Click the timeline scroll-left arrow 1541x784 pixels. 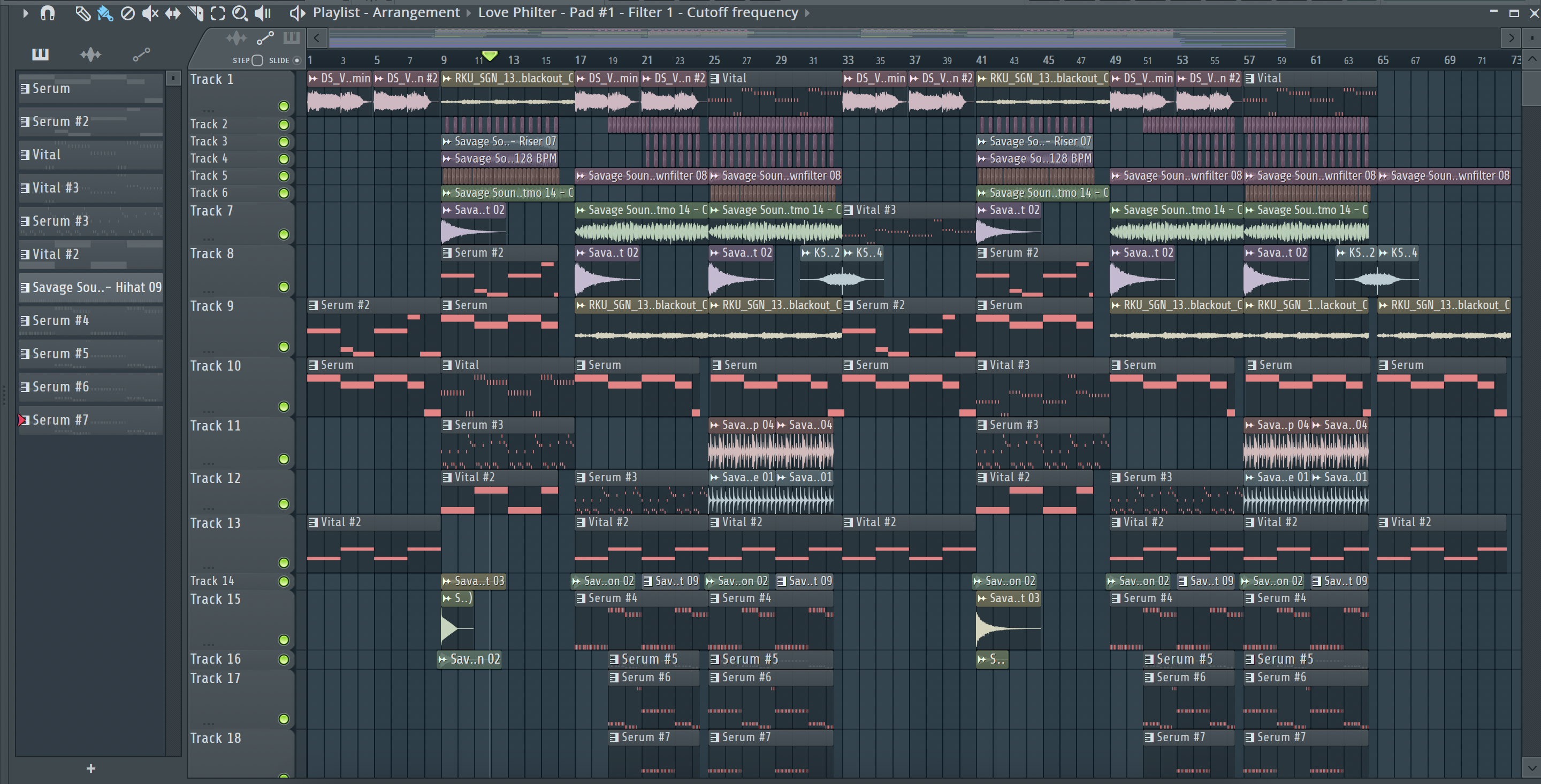(x=316, y=39)
